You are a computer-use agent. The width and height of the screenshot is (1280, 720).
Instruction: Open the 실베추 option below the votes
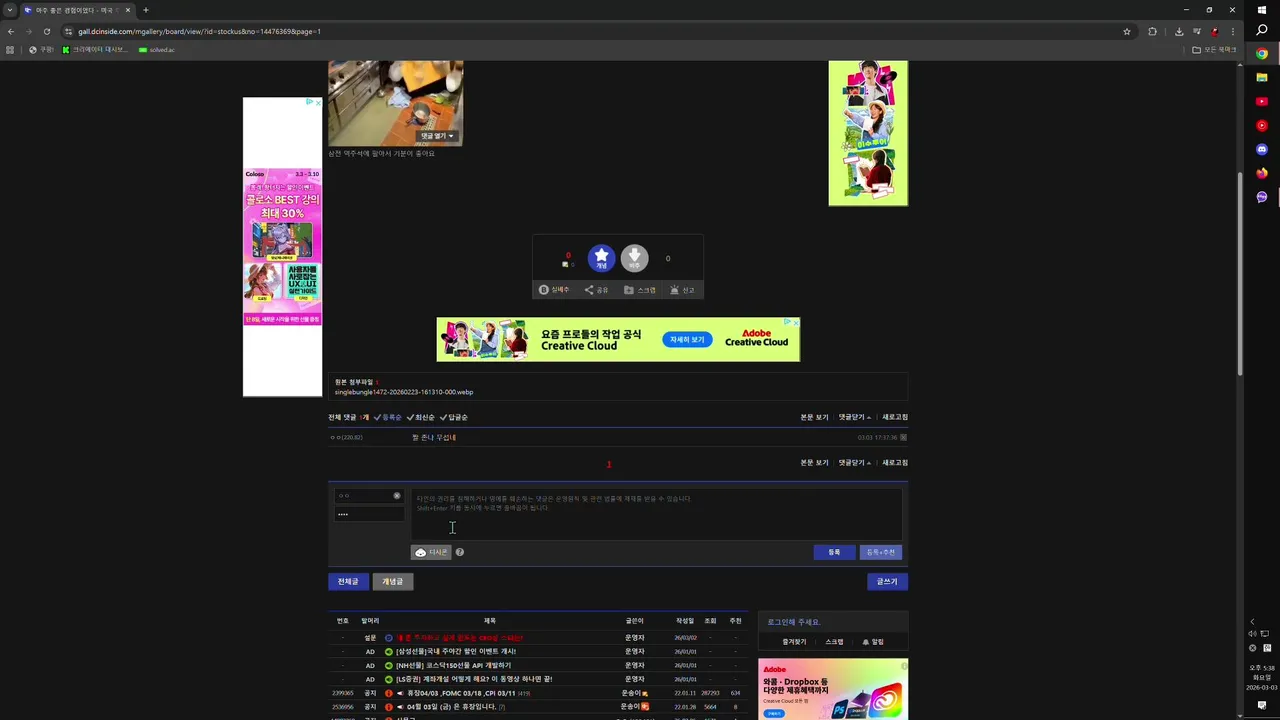pyautogui.click(x=554, y=290)
